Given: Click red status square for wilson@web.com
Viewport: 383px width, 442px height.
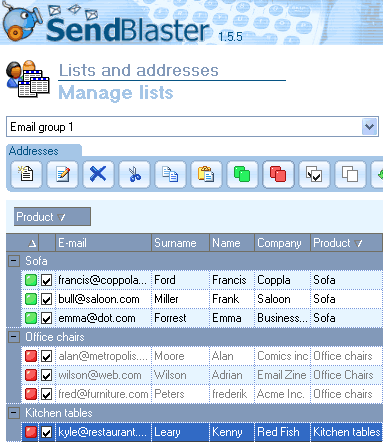Looking at the screenshot, I should click(31, 375).
